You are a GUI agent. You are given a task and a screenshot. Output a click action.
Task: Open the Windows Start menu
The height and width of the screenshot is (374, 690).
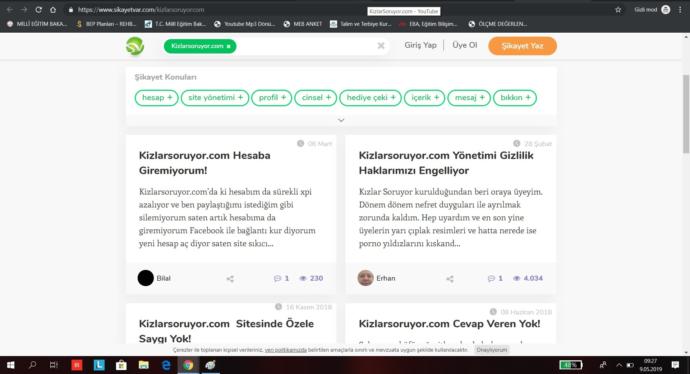(11, 365)
